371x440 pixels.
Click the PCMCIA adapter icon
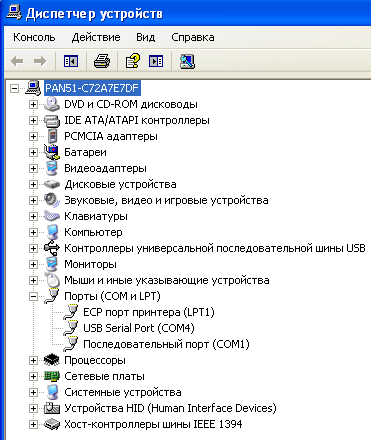click(52, 136)
